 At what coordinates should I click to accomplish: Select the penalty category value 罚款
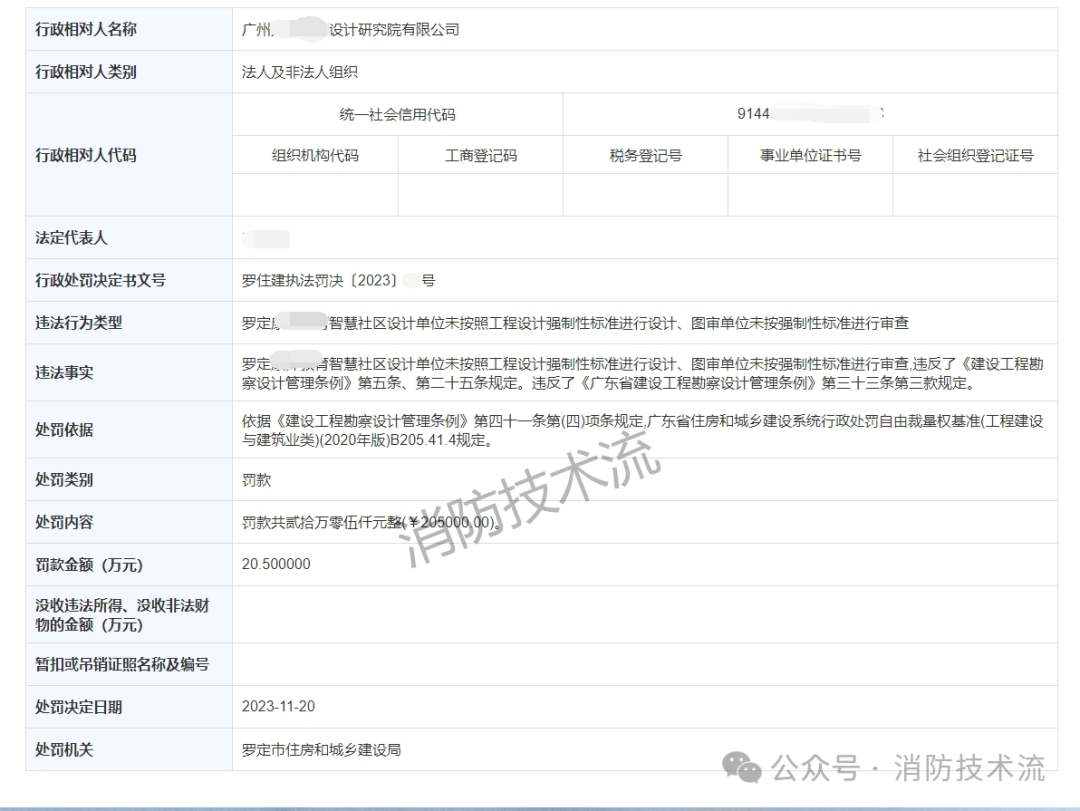click(256, 480)
